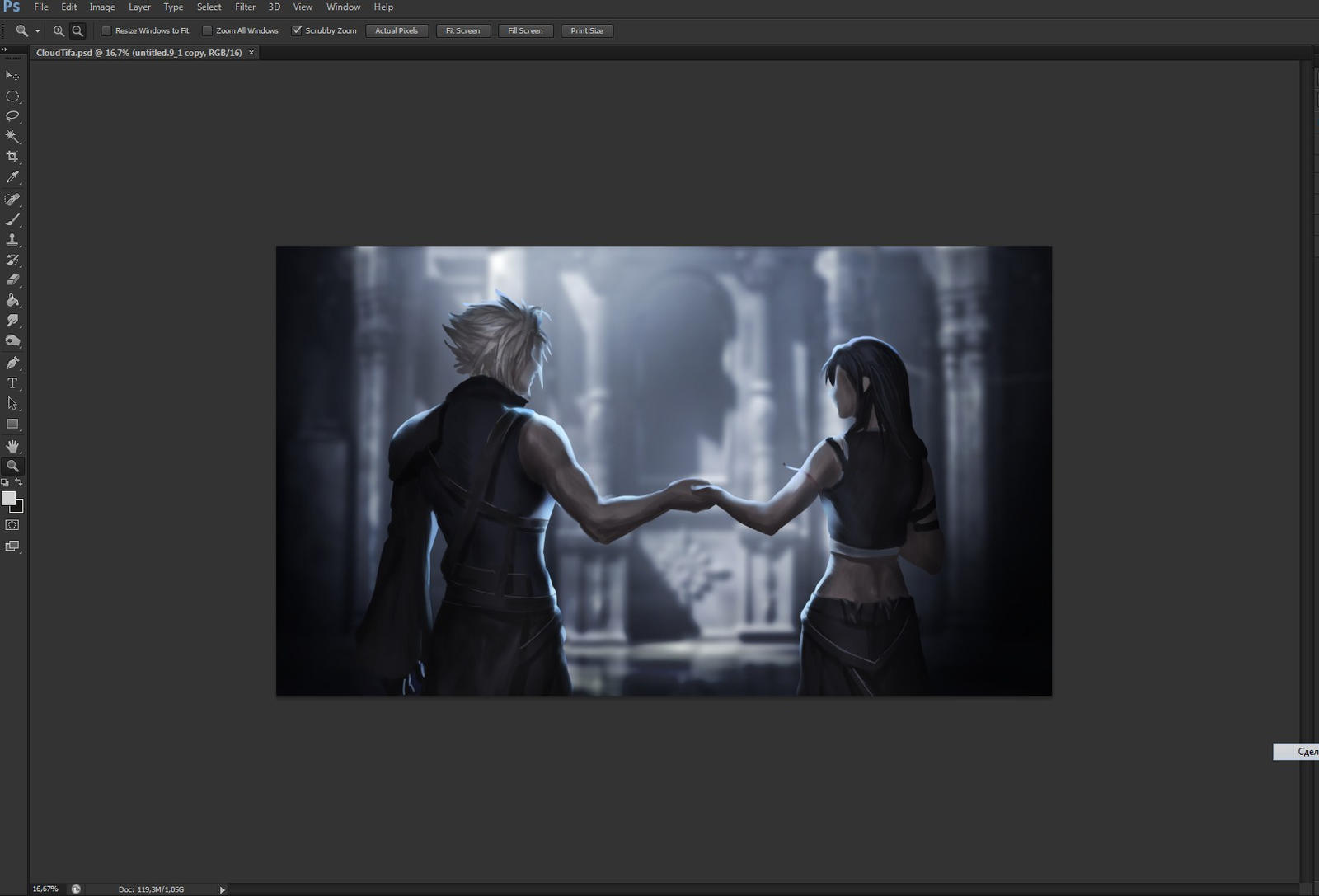Select the Type tool

click(x=12, y=383)
